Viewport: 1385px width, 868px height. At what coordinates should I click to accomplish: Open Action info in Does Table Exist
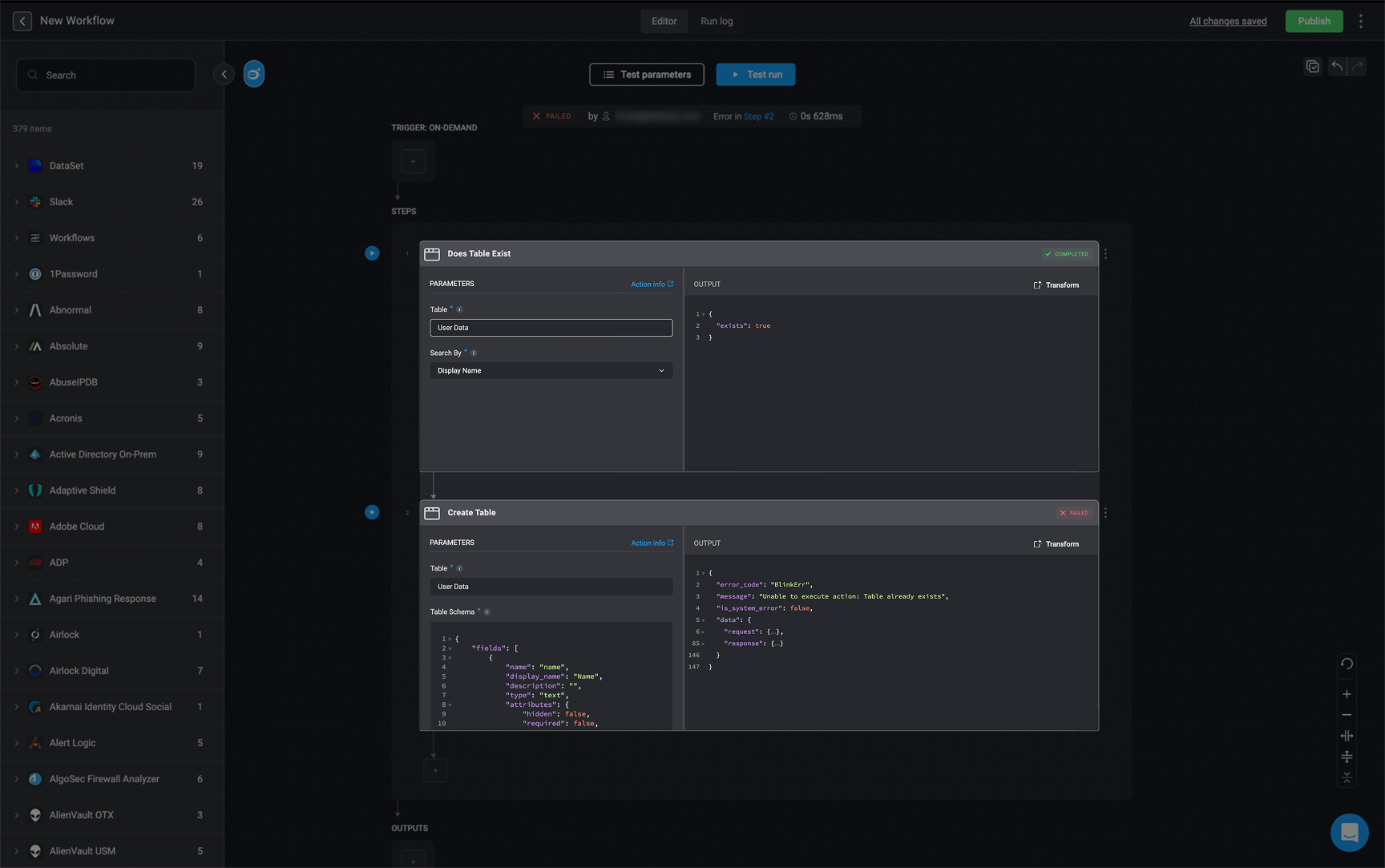click(652, 285)
